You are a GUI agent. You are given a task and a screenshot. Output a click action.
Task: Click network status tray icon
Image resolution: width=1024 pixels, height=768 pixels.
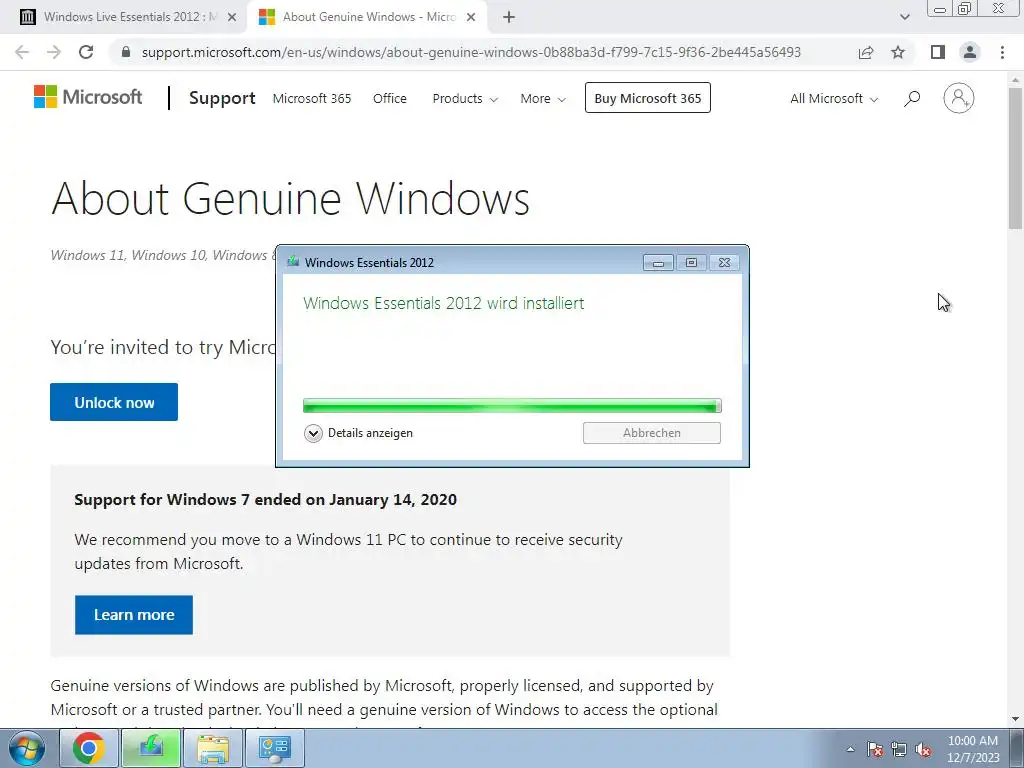click(x=899, y=749)
